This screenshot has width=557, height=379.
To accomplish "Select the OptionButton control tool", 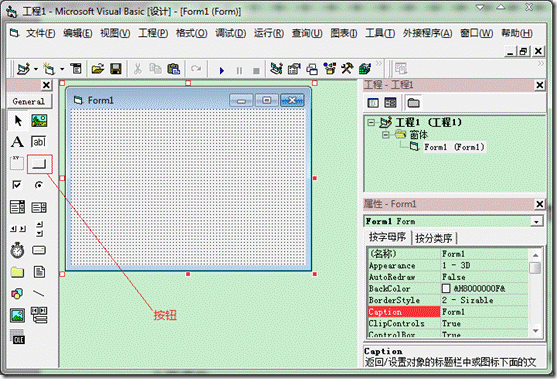I will [39, 185].
